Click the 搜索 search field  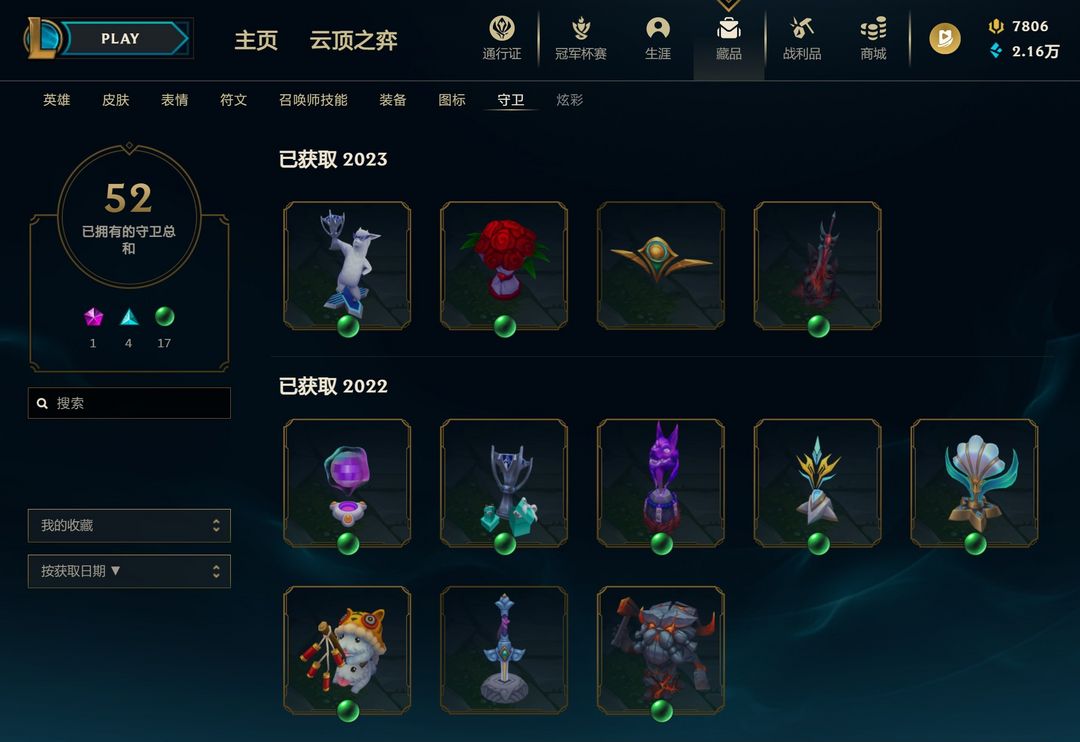[129, 403]
